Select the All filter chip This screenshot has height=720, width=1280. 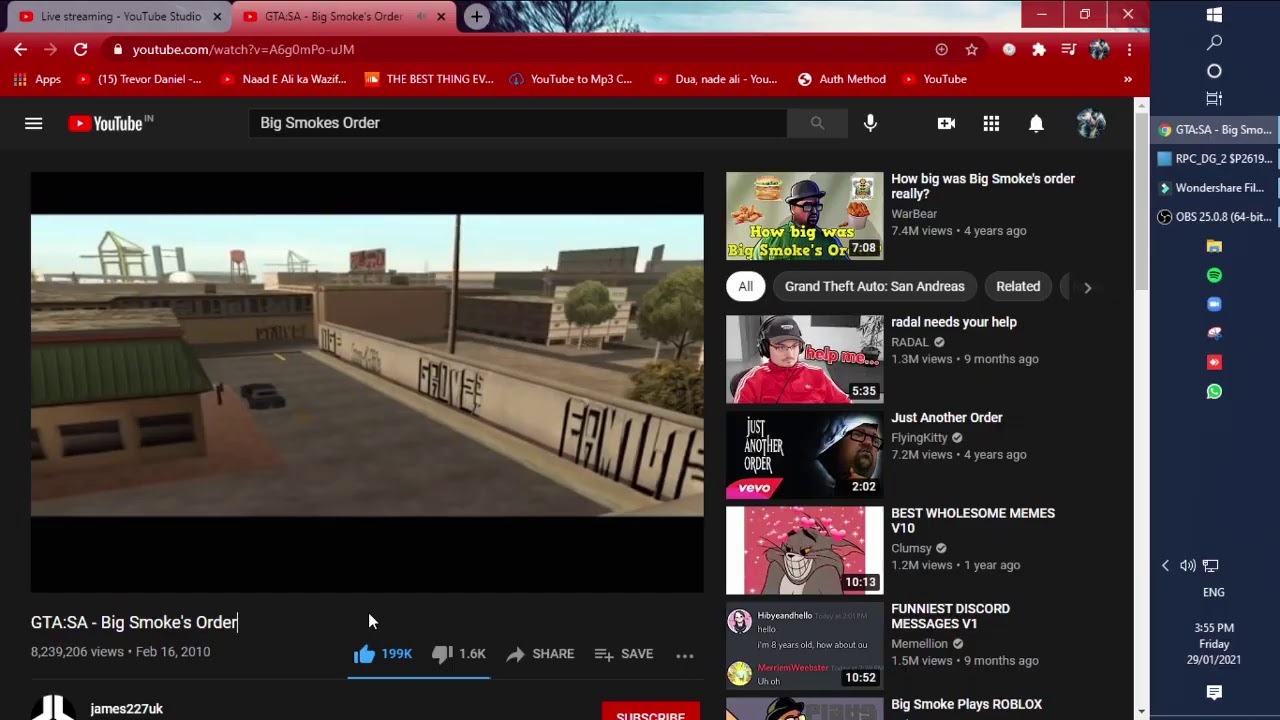coord(746,286)
